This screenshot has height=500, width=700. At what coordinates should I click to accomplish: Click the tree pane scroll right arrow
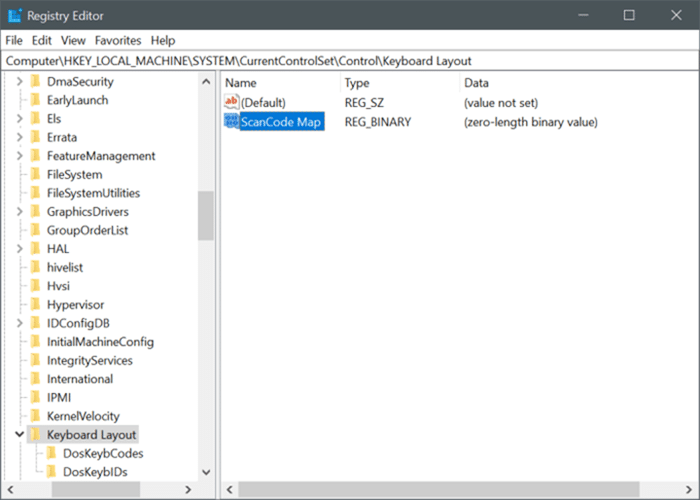click(x=188, y=490)
